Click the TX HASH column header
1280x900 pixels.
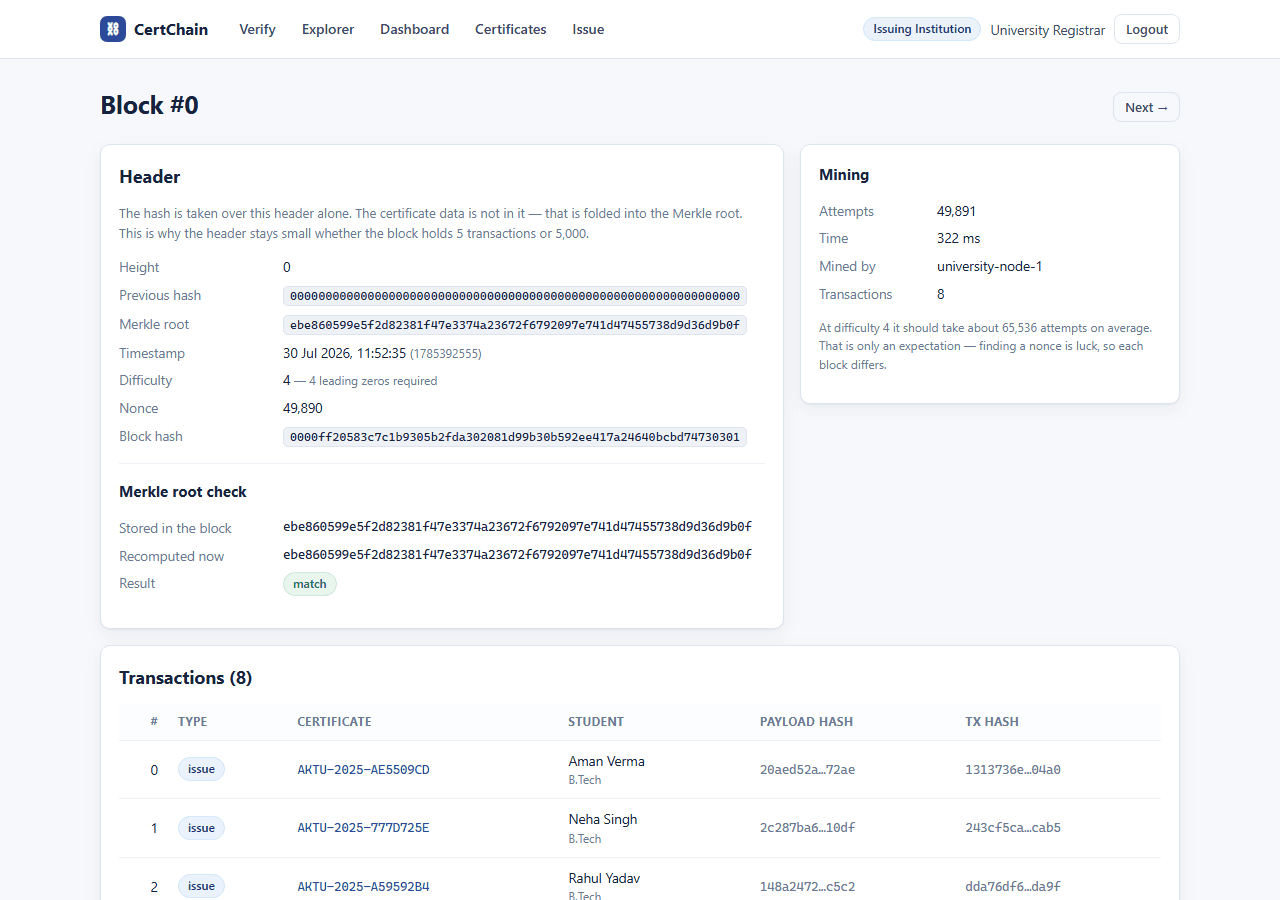click(992, 722)
